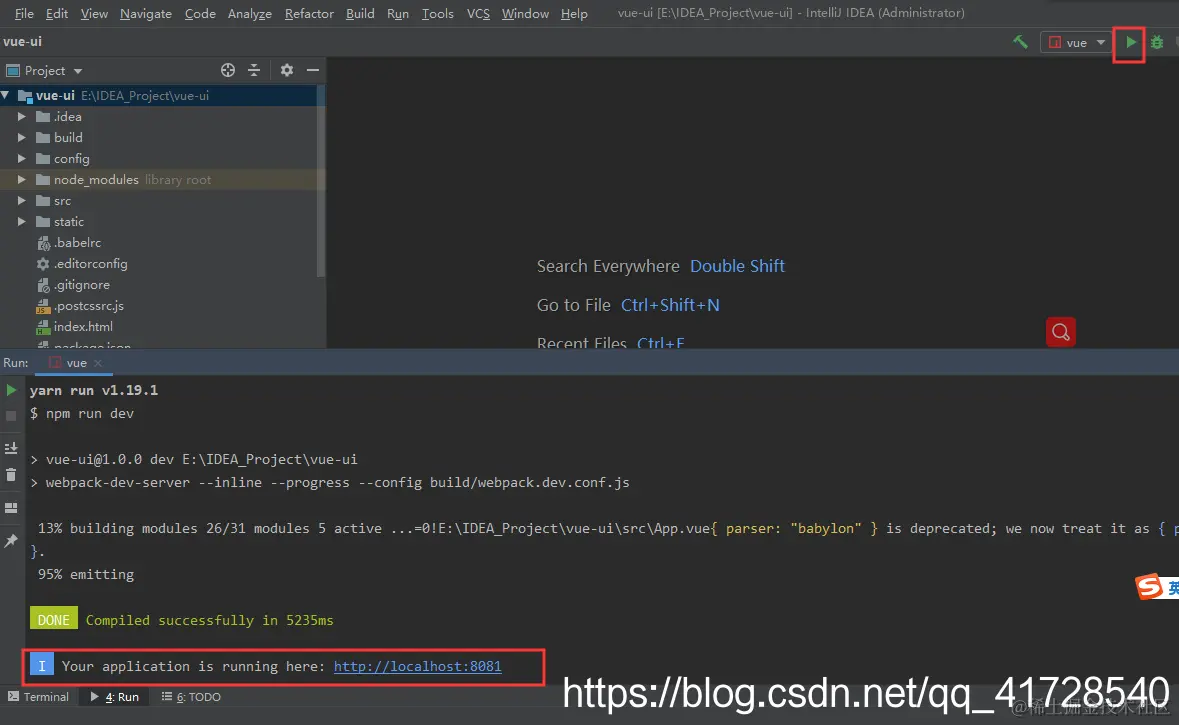Open the Edit menu
Screen dimensions: 1179x725
pyautogui.click(x=56, y=14)
